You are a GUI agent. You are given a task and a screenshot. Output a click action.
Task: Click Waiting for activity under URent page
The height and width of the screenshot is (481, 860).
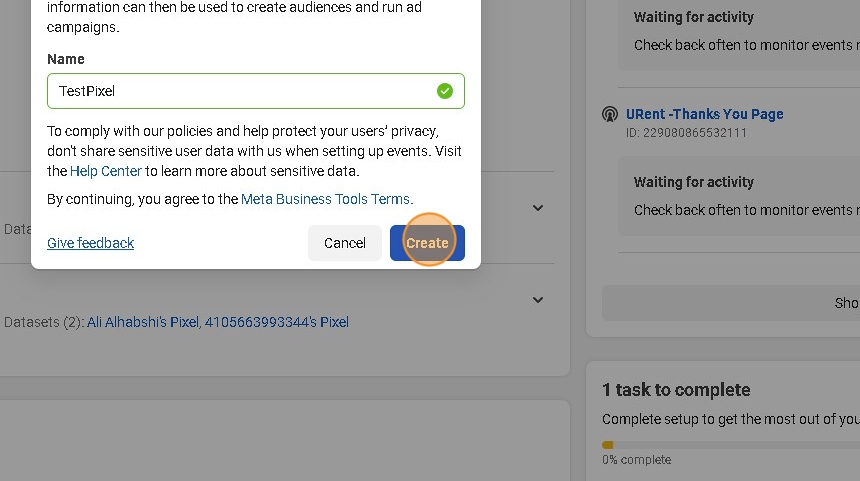tap(694, 182)
